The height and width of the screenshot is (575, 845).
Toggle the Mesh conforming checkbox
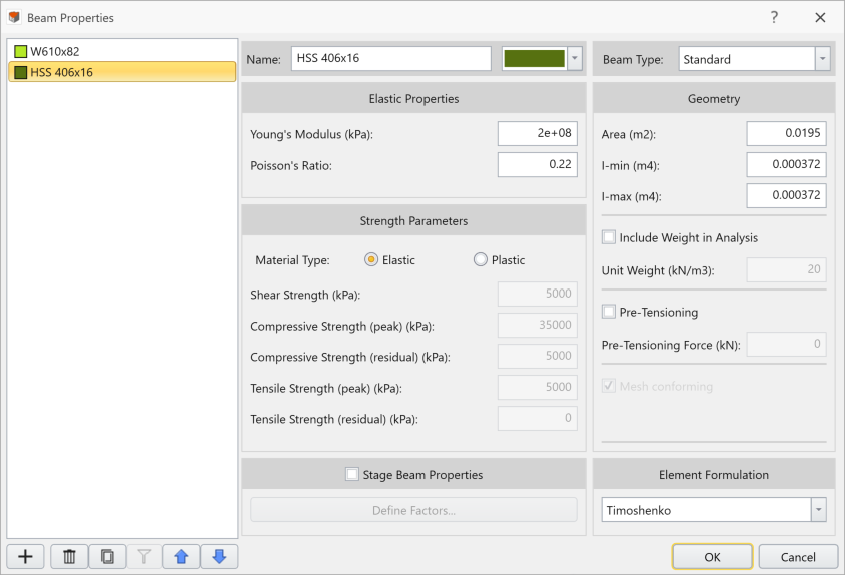(609, 386)
